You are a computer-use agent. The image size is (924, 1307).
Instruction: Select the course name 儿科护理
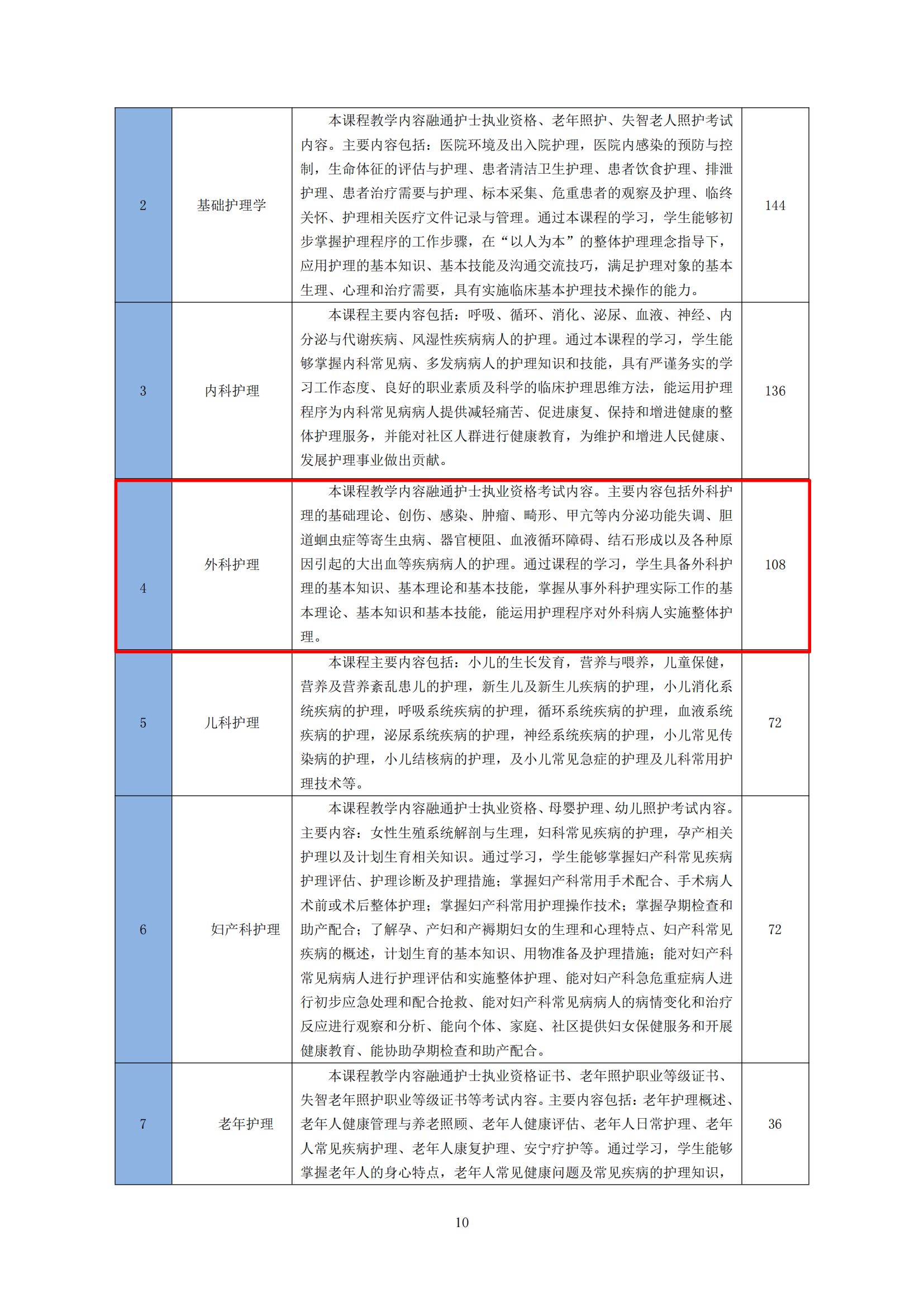click(x=232, y=723)
